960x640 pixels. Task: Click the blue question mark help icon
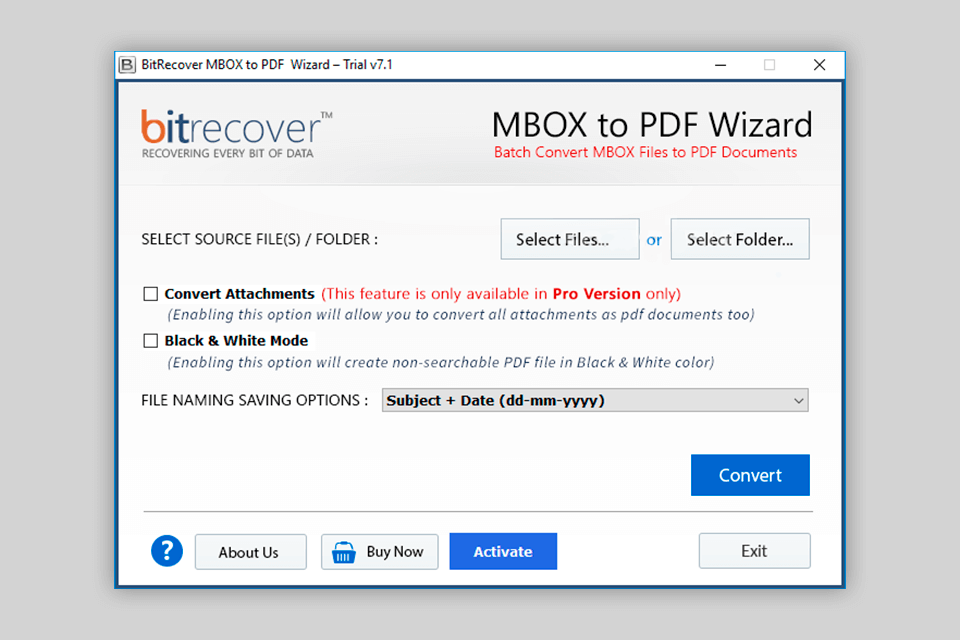167,551
